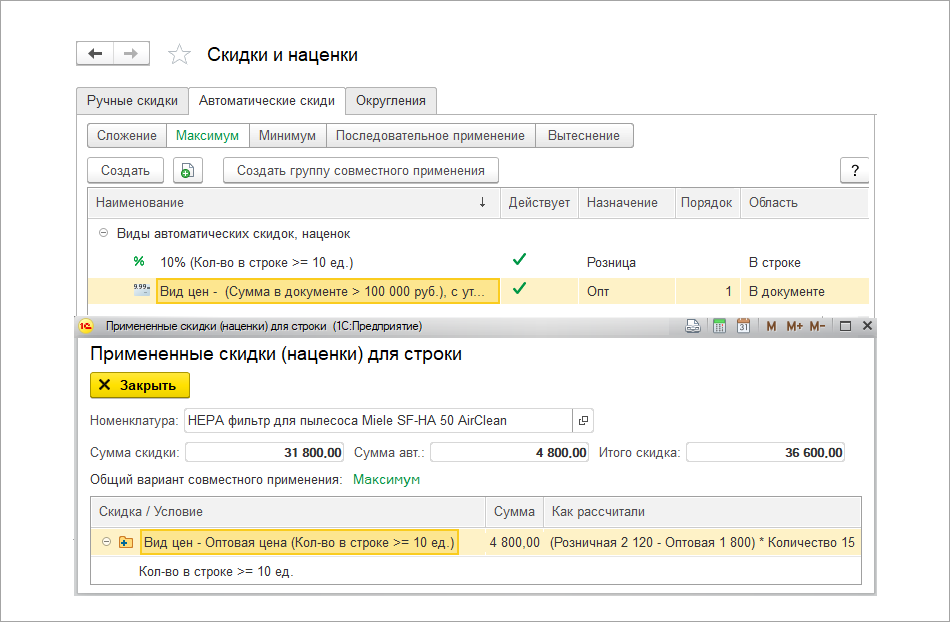Image resolution: width=950 pixels, height=622 pixels.
Task: Click the forward navigation arrow
Action: (x=131, y=54)
